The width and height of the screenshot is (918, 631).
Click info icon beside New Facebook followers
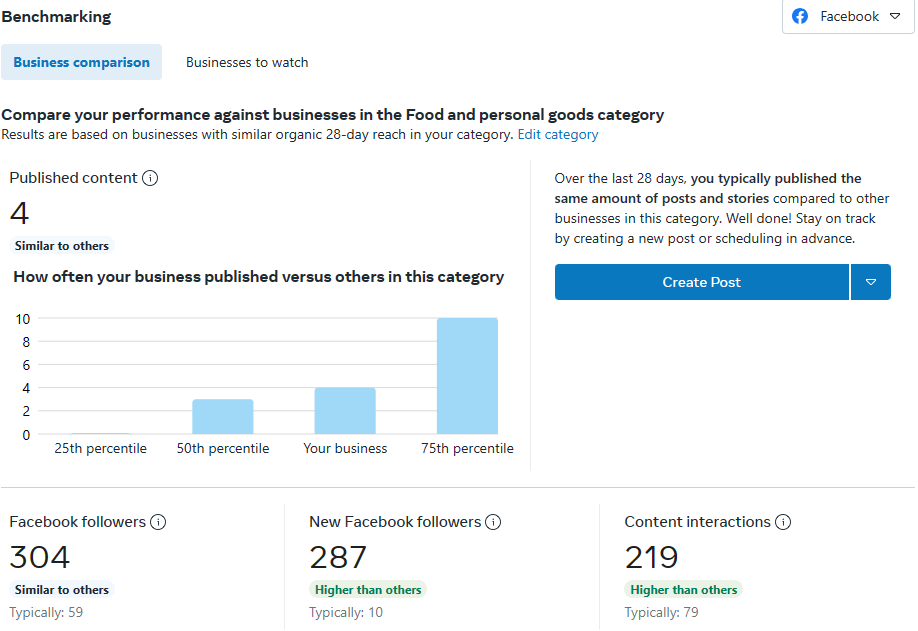point(493,522)
